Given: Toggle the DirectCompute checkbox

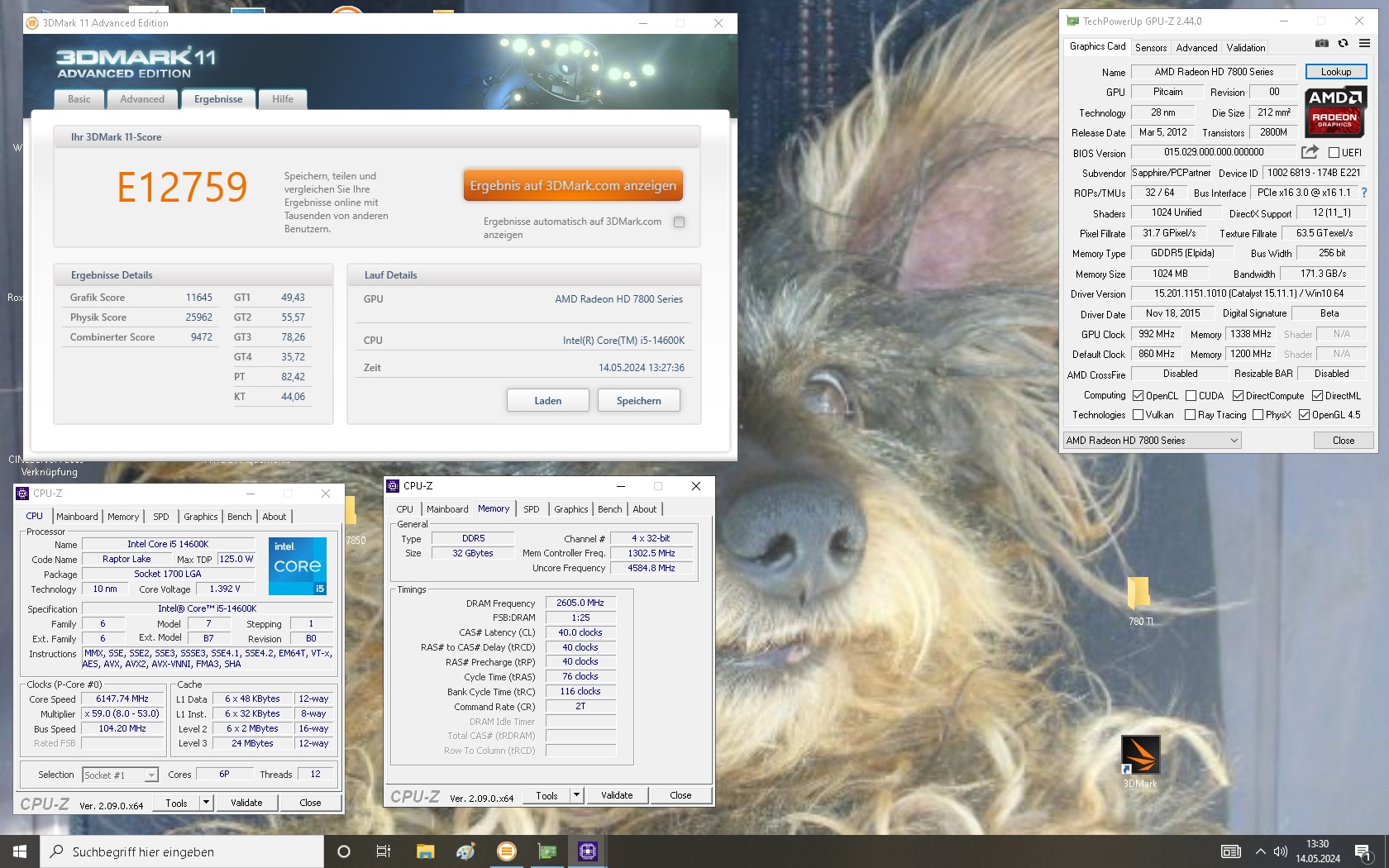Looking at the screenshot, I should [1238, 396].
